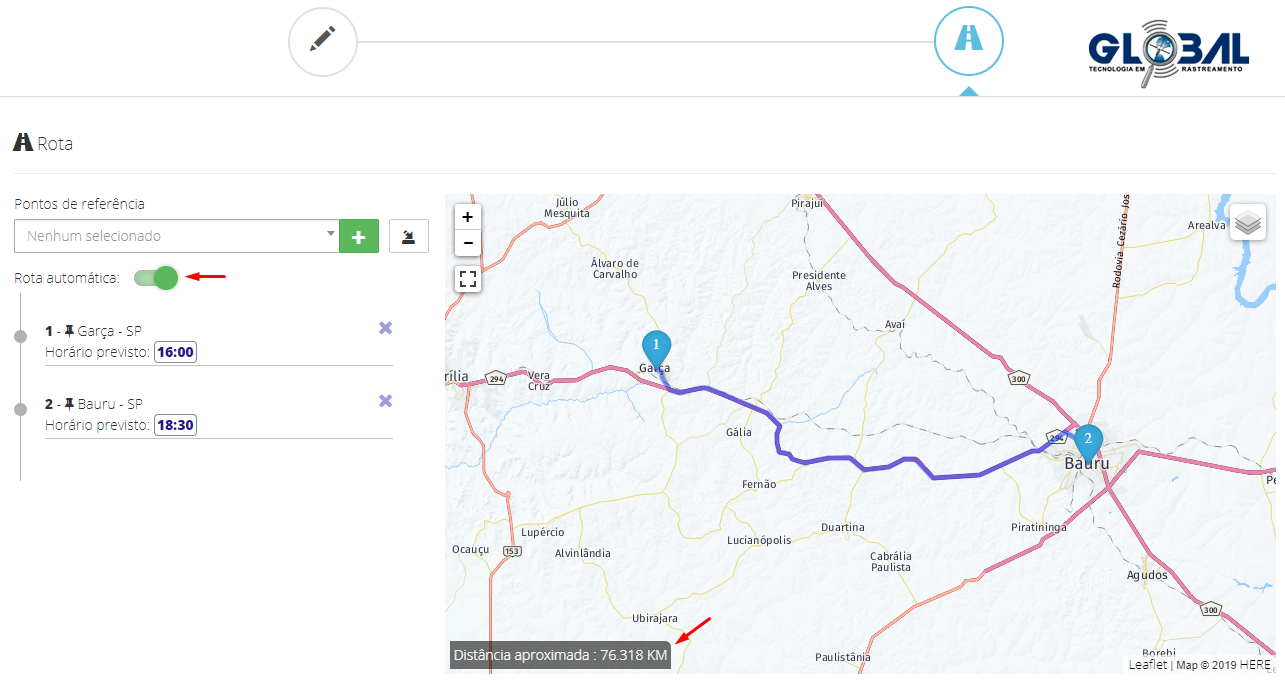
Task: Remove Bauru - SP waypoint
Action: (x=385, y=401)
